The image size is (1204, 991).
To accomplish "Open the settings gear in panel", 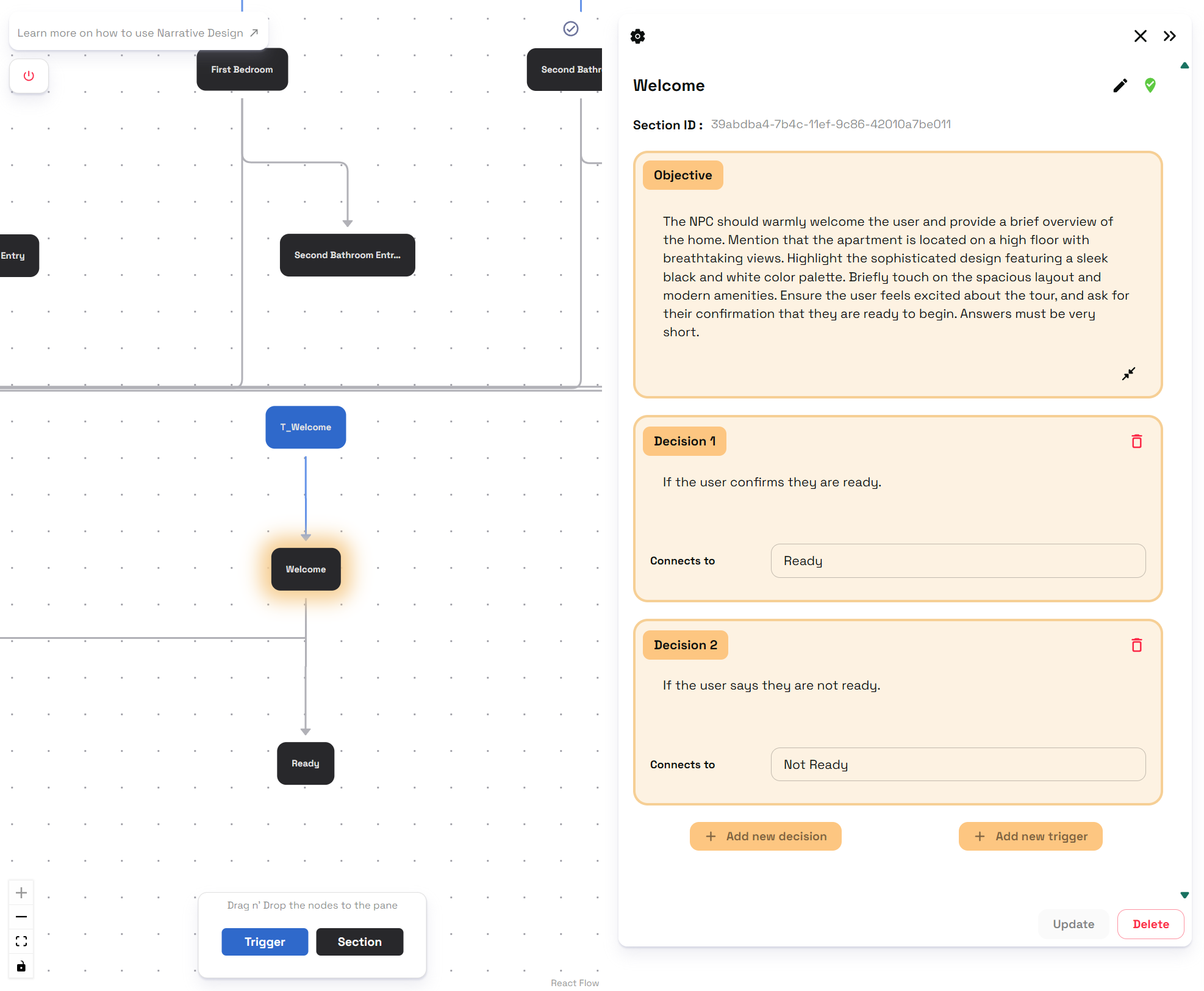I will coord(637,36).
